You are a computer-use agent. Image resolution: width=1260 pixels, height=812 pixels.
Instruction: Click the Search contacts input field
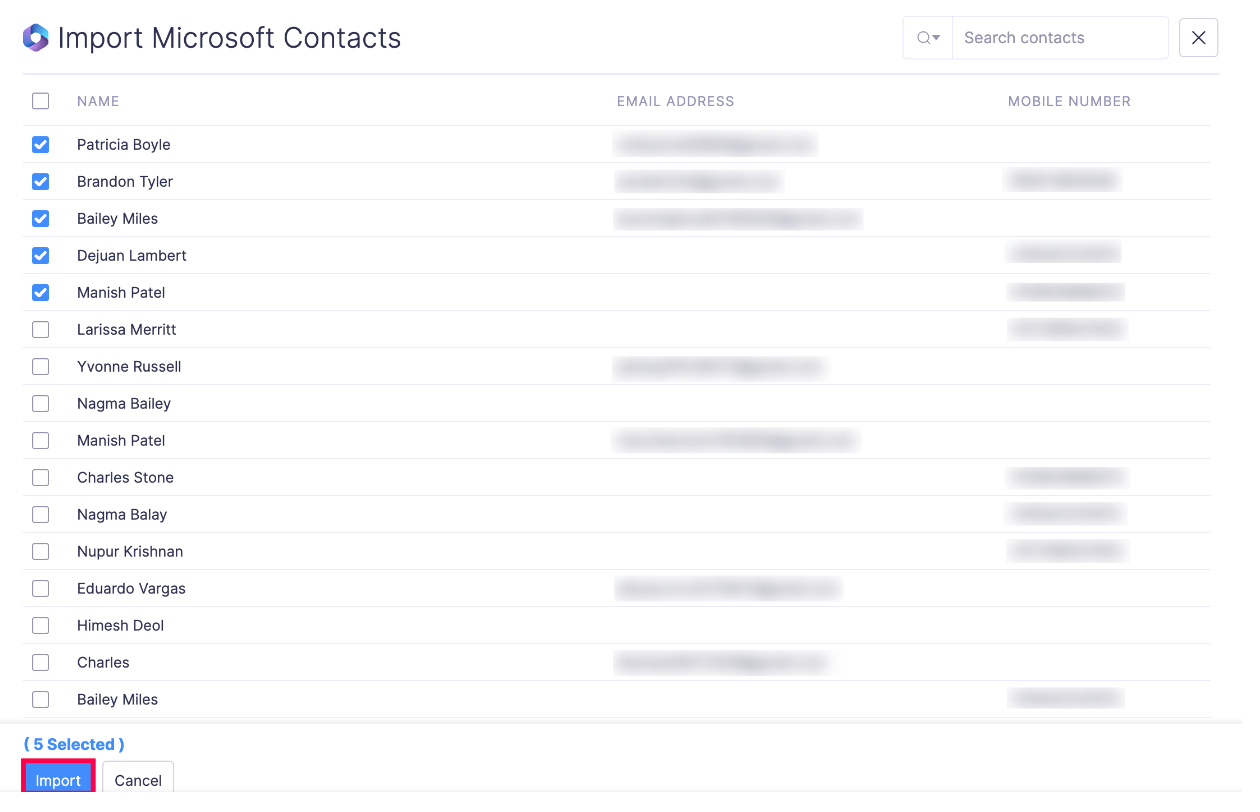1058,38
